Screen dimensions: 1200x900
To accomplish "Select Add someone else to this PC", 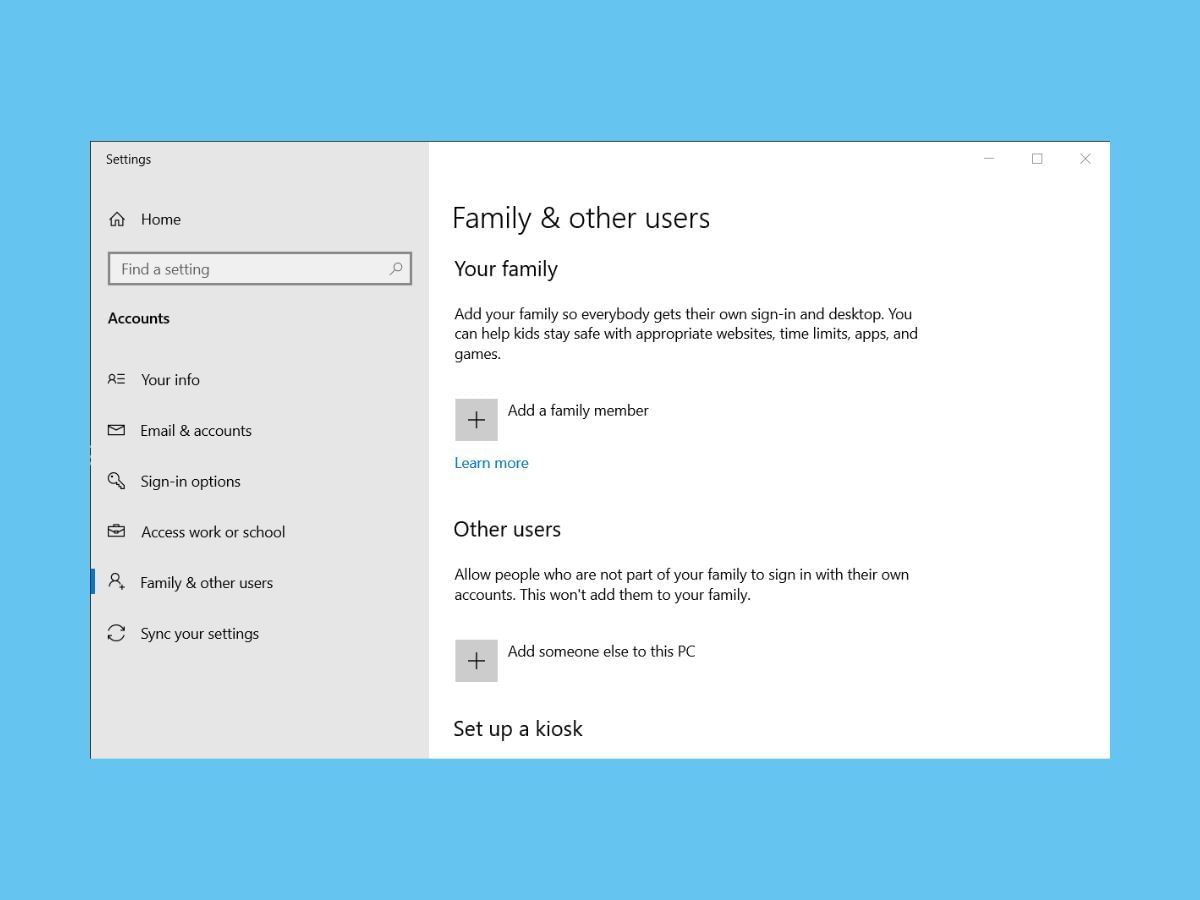I will click(x=602, y=651).
